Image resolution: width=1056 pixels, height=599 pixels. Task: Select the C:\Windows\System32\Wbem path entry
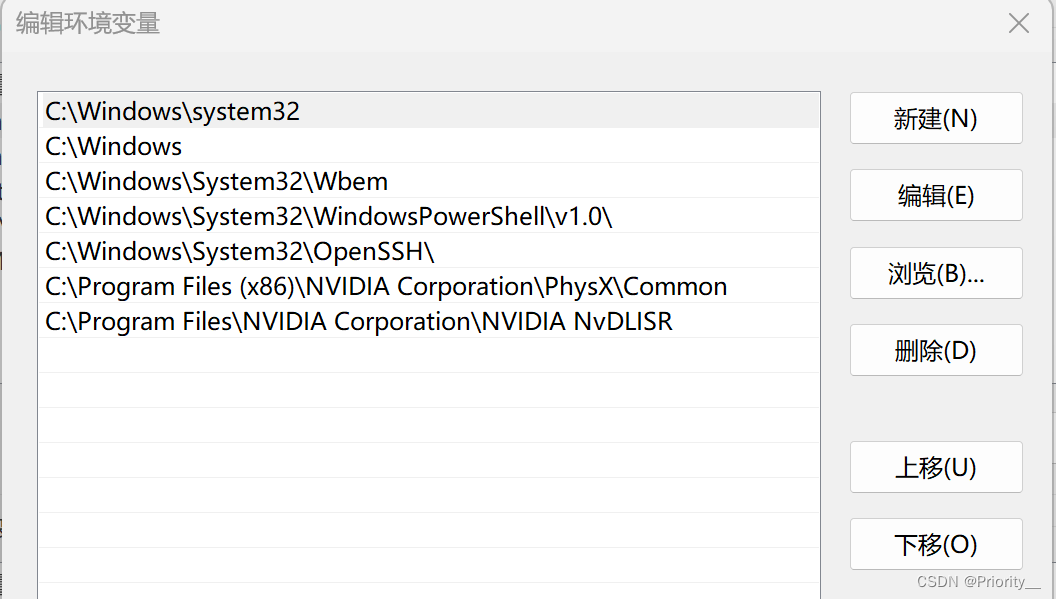point(429,181)
